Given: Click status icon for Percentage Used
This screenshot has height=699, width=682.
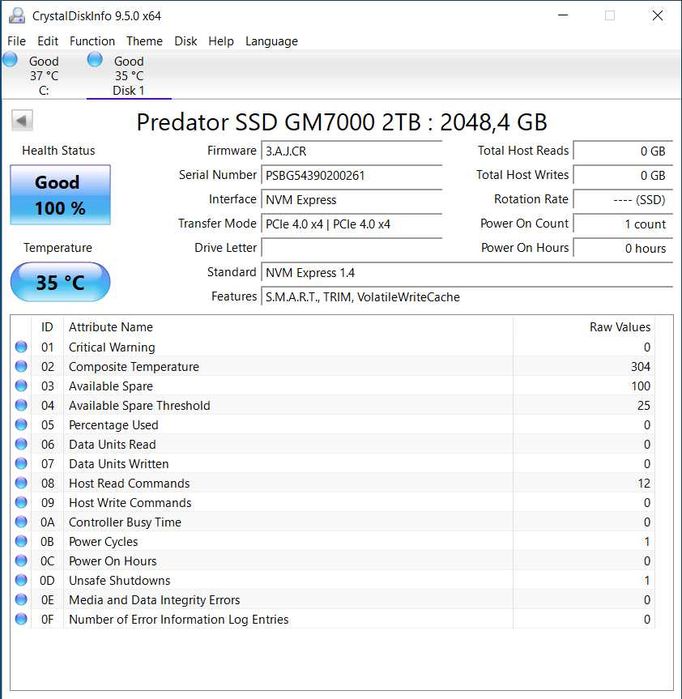Looking at the screenshot, I should 21,424.
